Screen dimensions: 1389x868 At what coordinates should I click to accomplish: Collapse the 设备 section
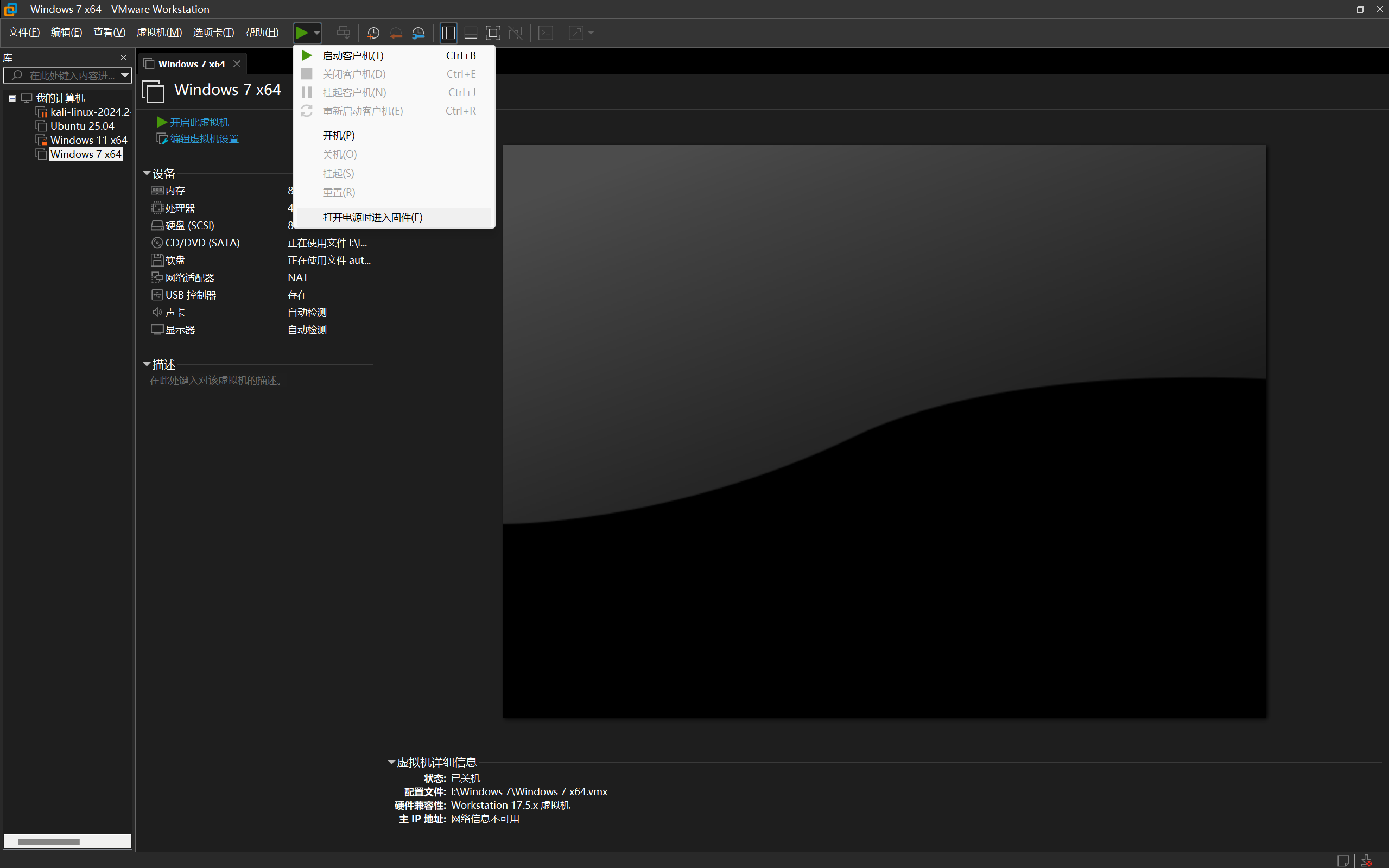pyautogui.click(x=147, y=173)
